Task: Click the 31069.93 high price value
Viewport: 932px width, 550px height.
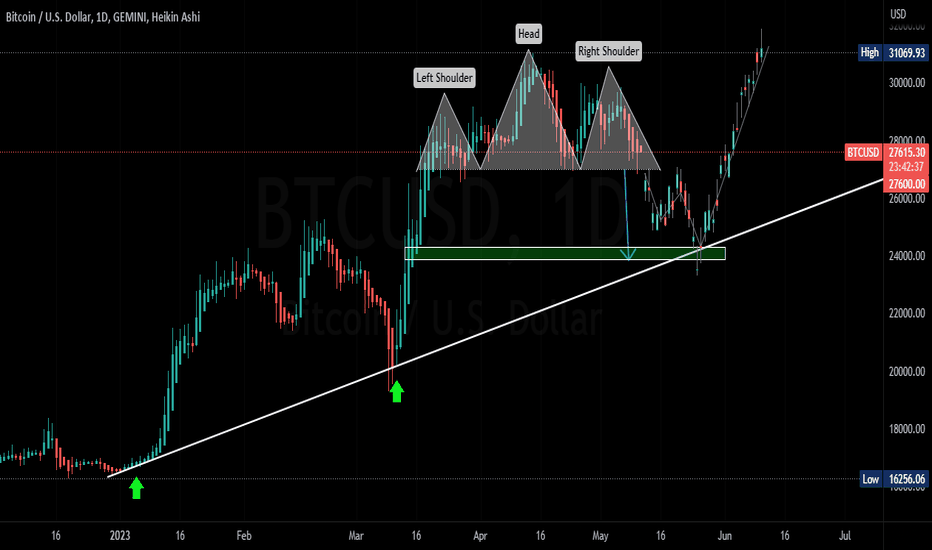Action: (906, 53)
